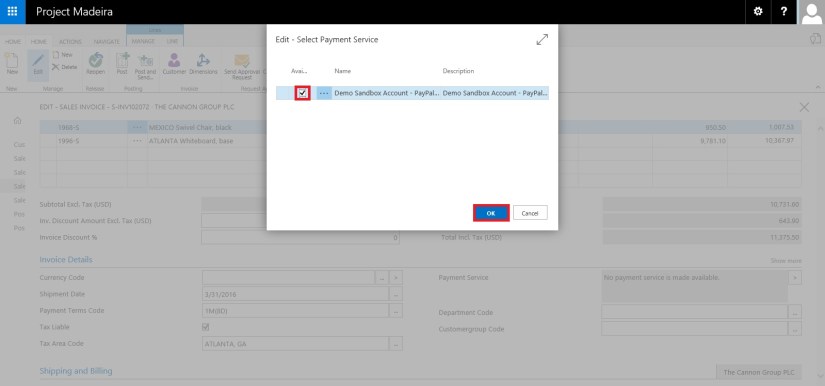Click the chat bubble icon below the avatar
Viewport: 825px width, 386px height.
click(816, 38)
